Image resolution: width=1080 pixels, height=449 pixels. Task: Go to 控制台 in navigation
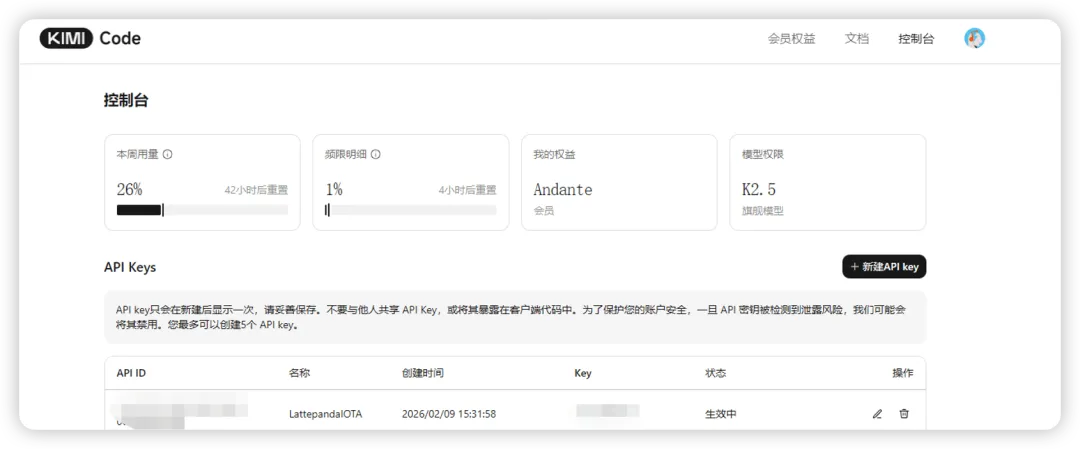click(916, 39)
